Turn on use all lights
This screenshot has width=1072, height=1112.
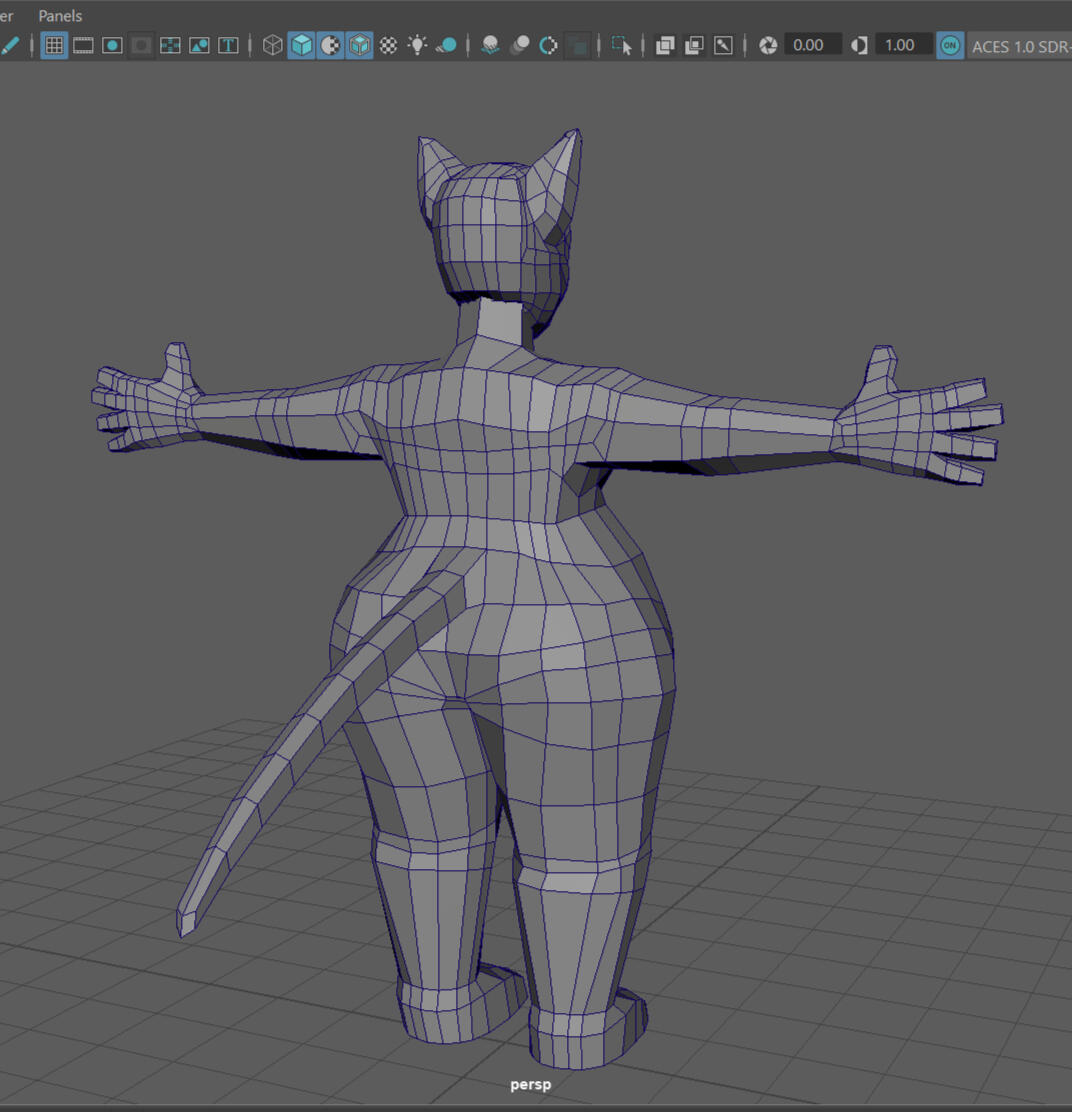coord(417,45)
